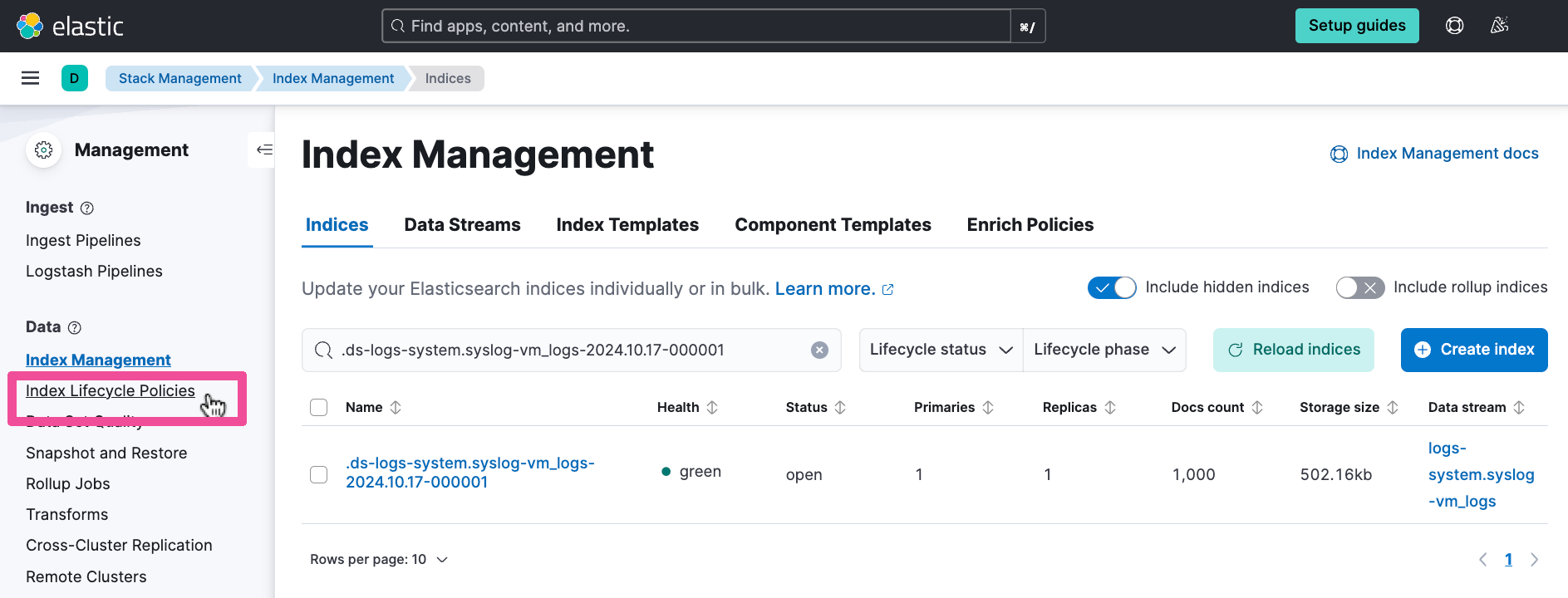Switch to the Indices tab
This screenshot has width=1568, height=598.
tap(337, 225)
